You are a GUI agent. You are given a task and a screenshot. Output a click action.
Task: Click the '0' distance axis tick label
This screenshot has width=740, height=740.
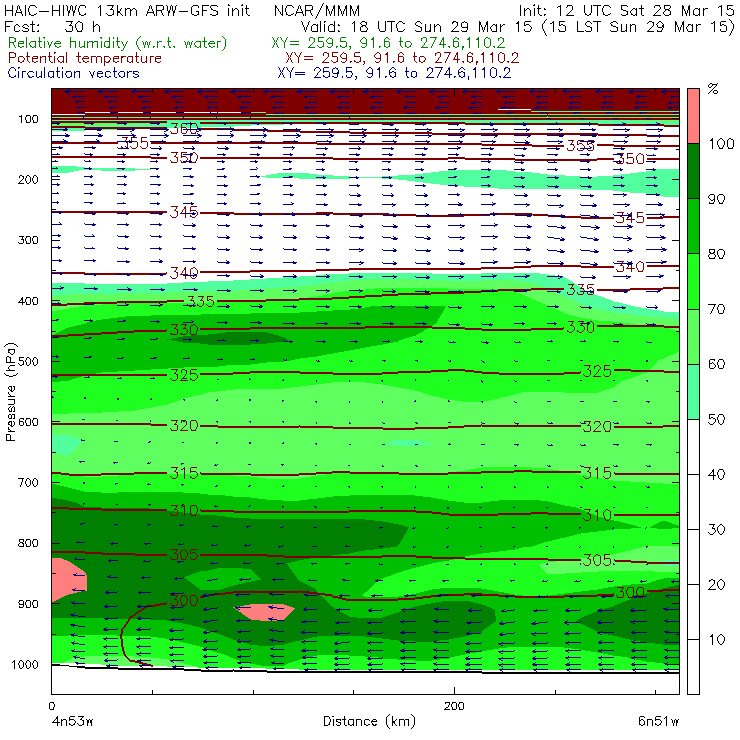coord(51,706)
